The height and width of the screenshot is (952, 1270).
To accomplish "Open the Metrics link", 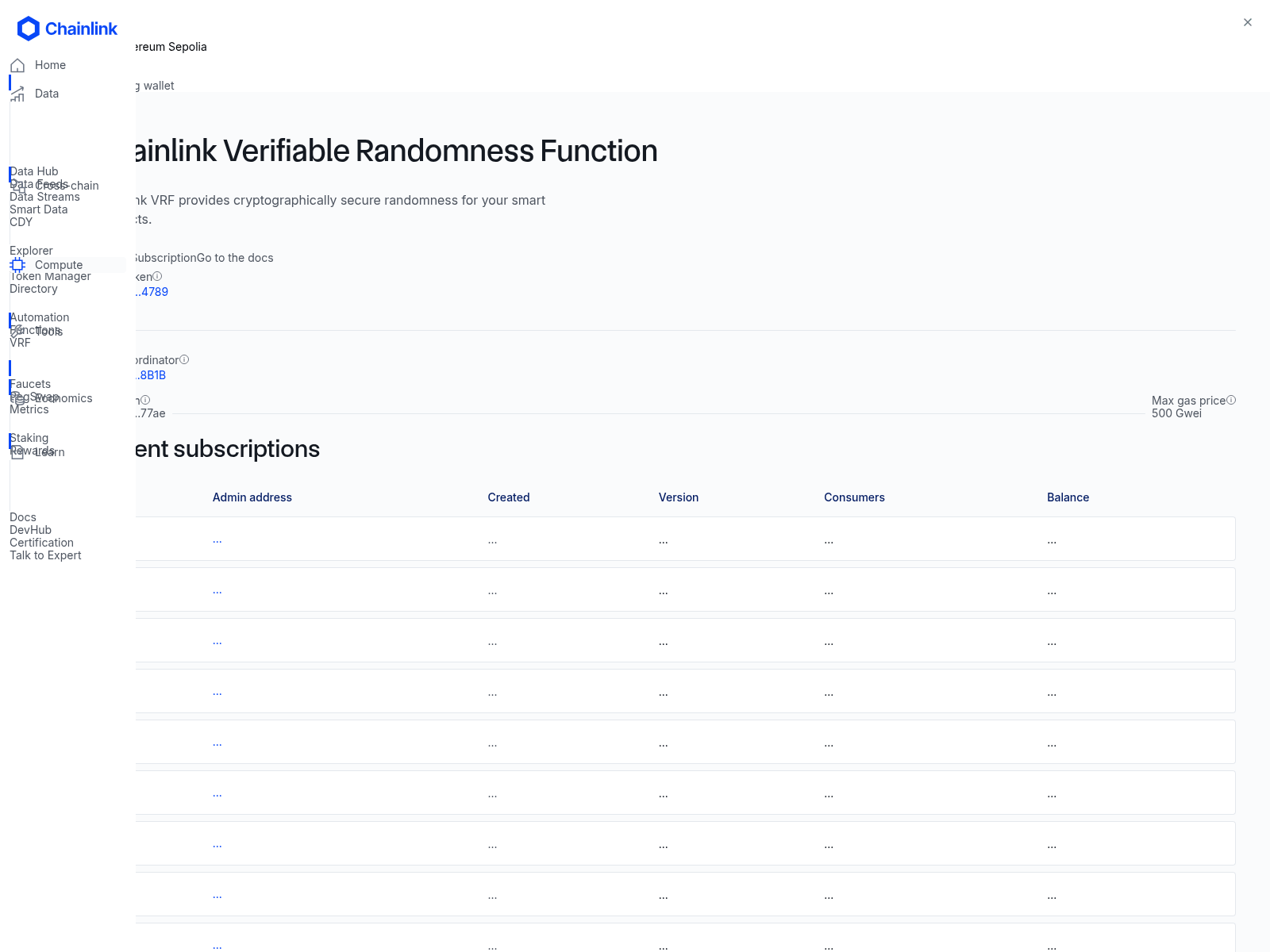I will point(29,409).
